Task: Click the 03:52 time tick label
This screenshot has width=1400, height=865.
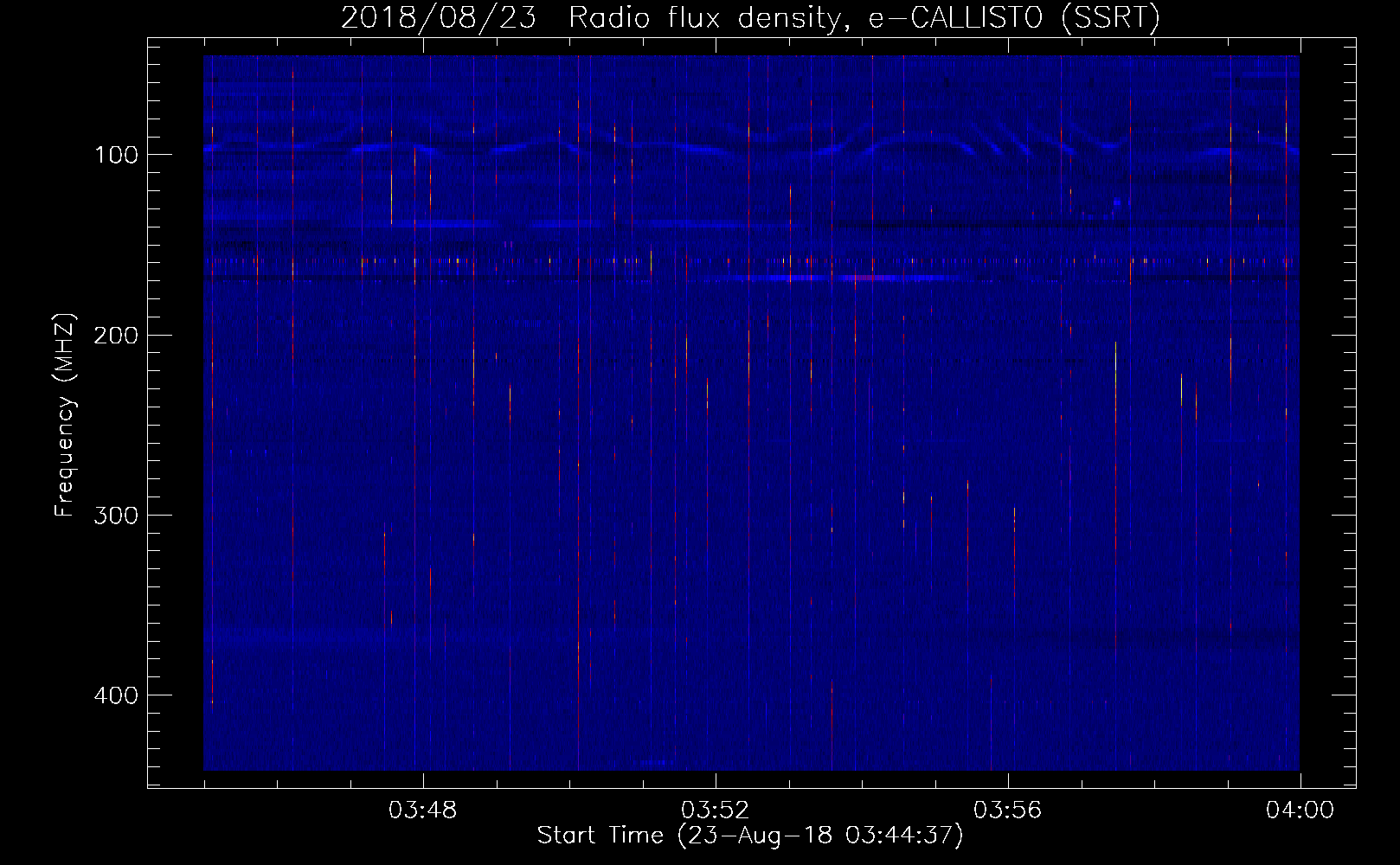Action: click(715, 811)
